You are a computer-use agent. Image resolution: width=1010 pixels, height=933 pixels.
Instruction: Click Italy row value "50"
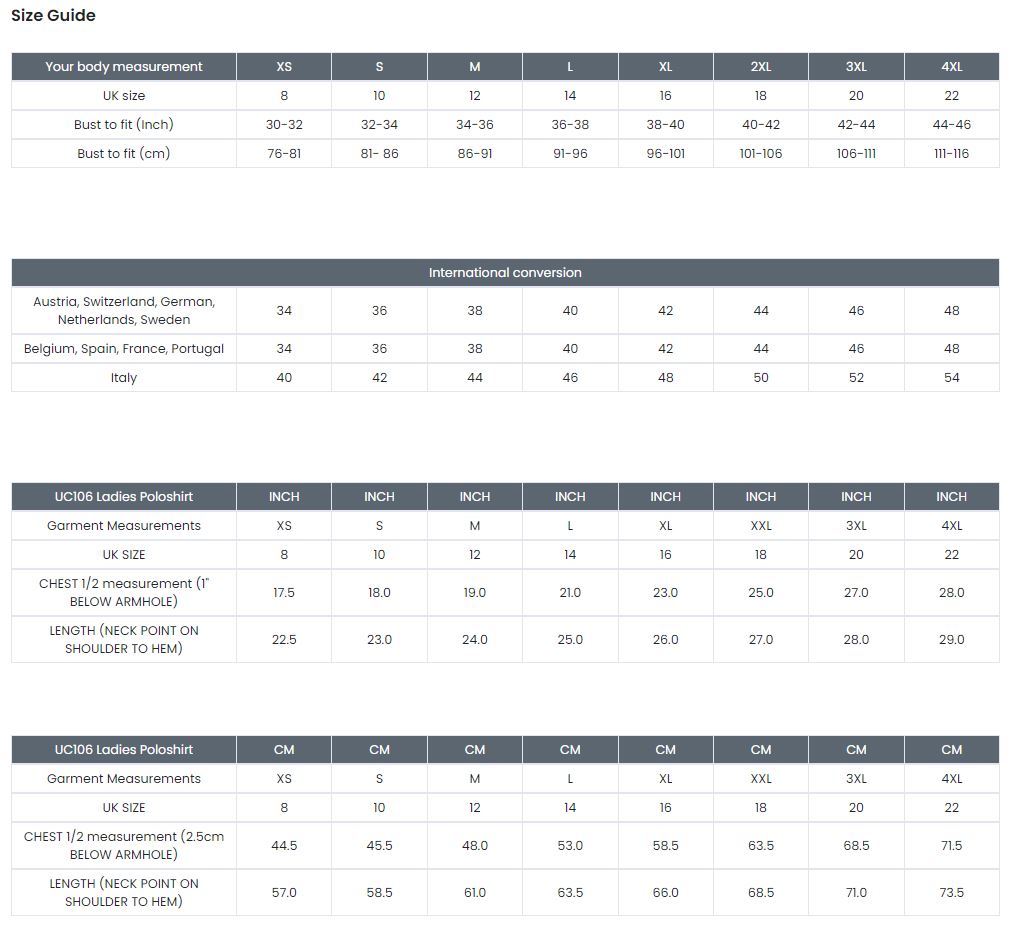coord(761,378)
